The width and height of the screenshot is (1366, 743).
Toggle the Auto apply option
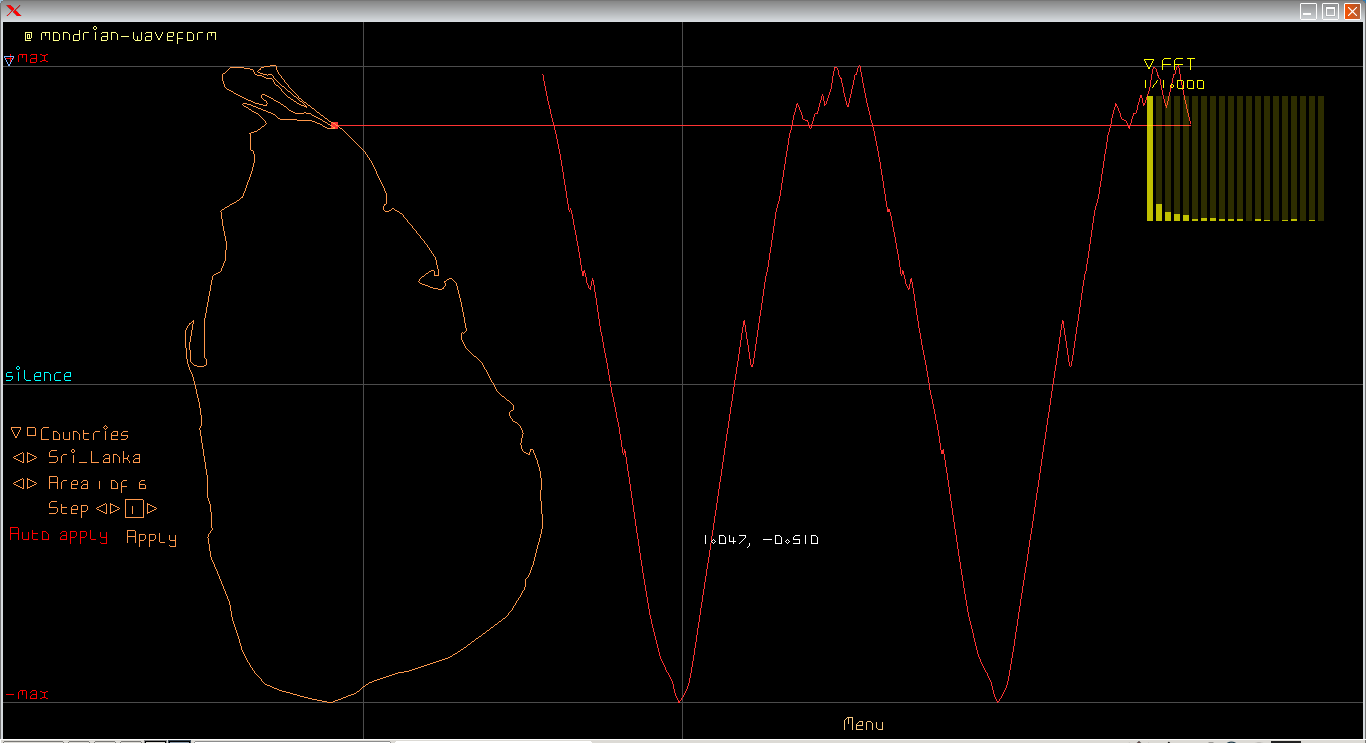point(58,535)
